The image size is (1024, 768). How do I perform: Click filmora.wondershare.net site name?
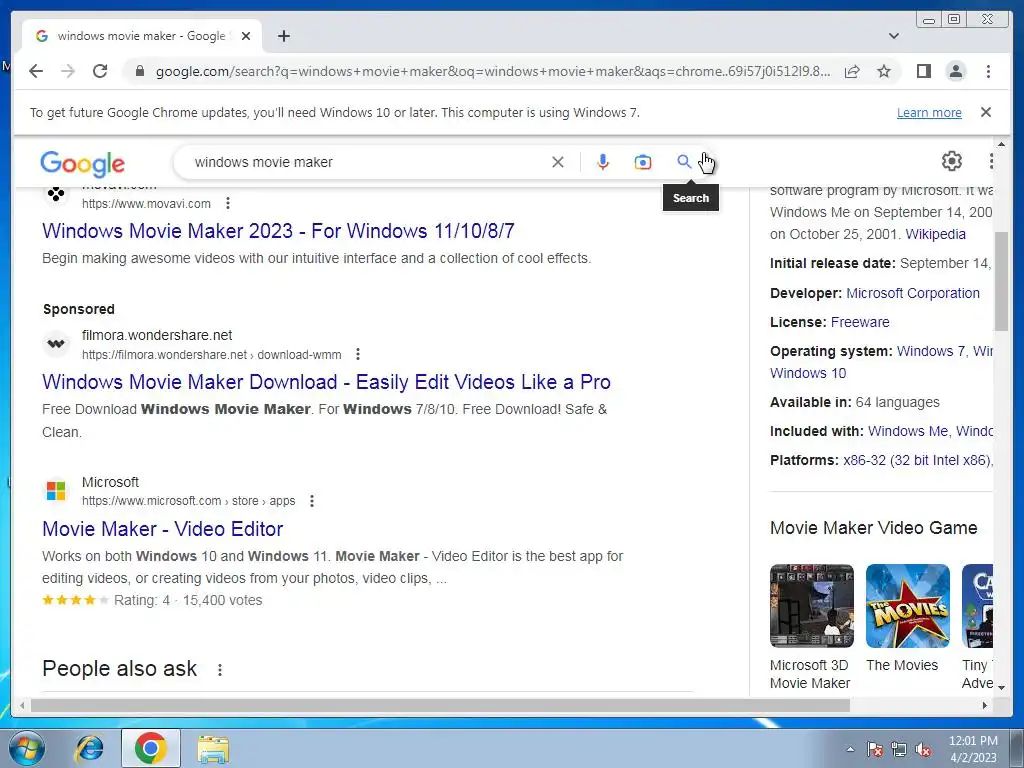coord(157,335)
